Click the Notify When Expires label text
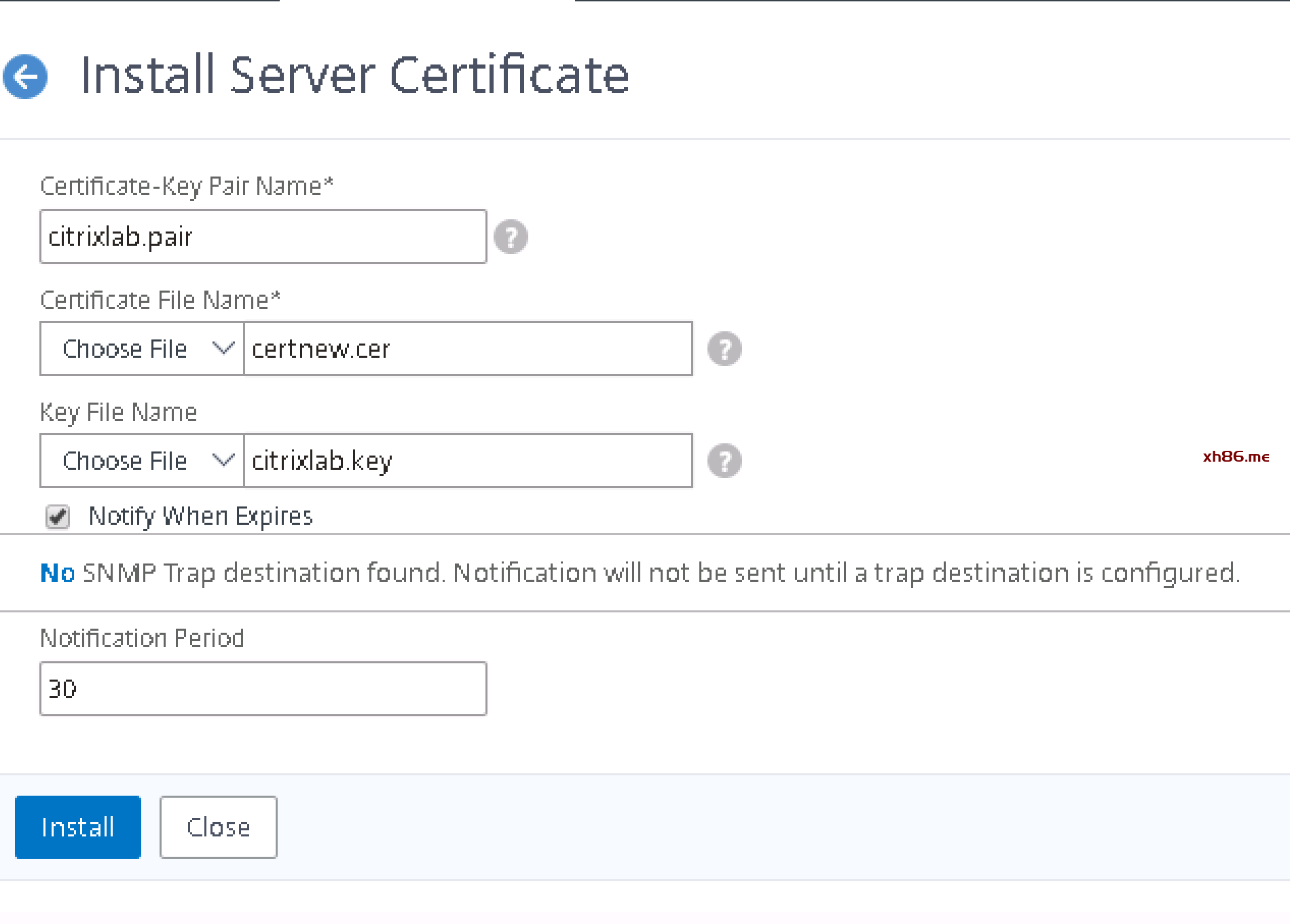1290x924 pixels. pyautogui.click(x=201, y=517)
